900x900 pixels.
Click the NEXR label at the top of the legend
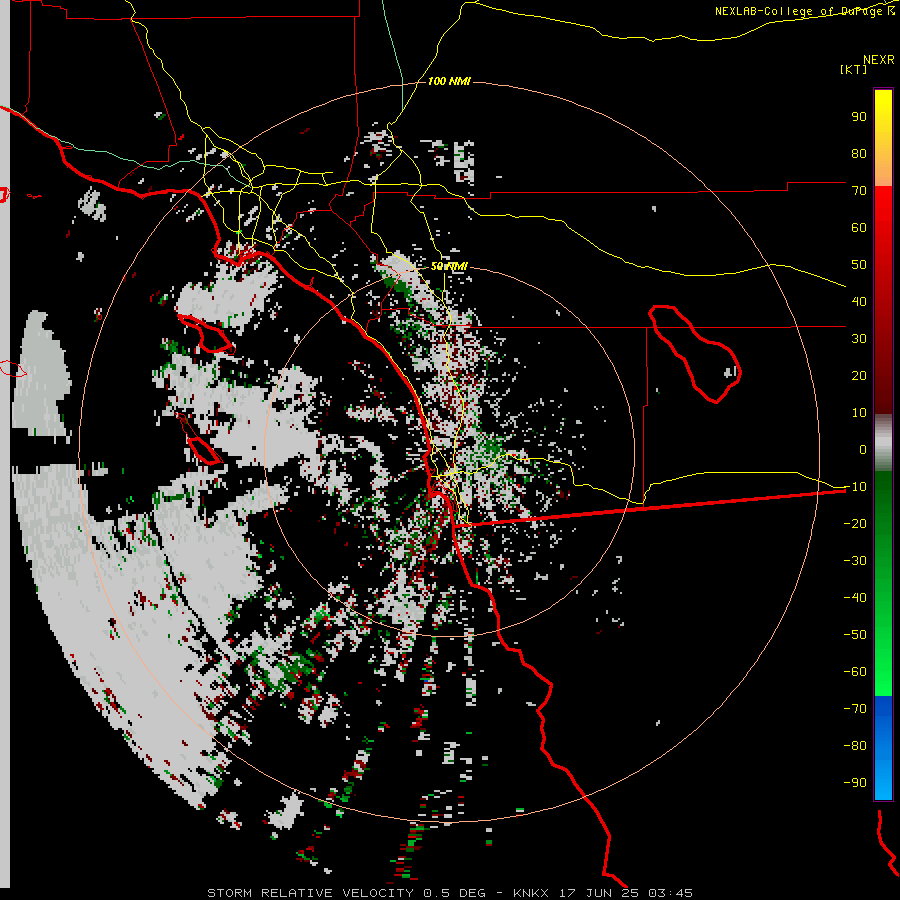878,60
